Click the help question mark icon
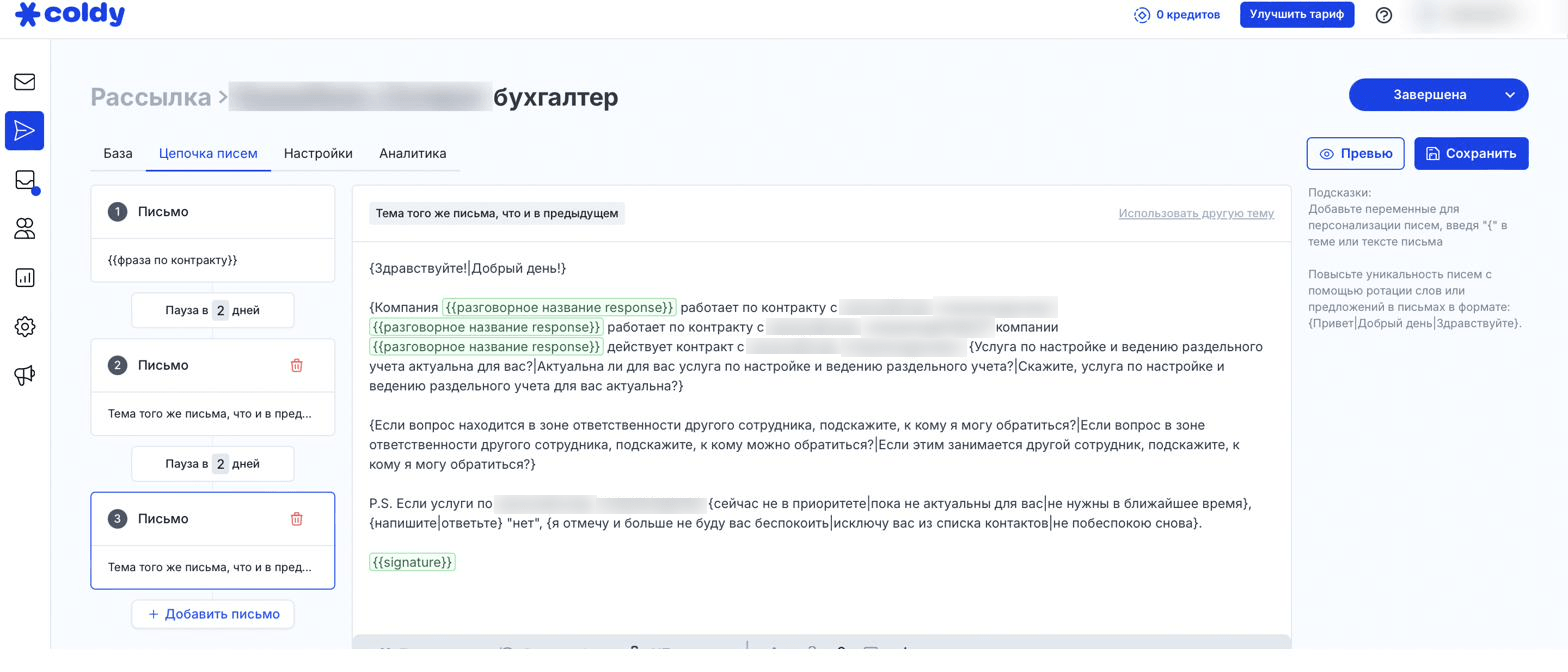The image size is (1568, 672). tap(1384, 15)
